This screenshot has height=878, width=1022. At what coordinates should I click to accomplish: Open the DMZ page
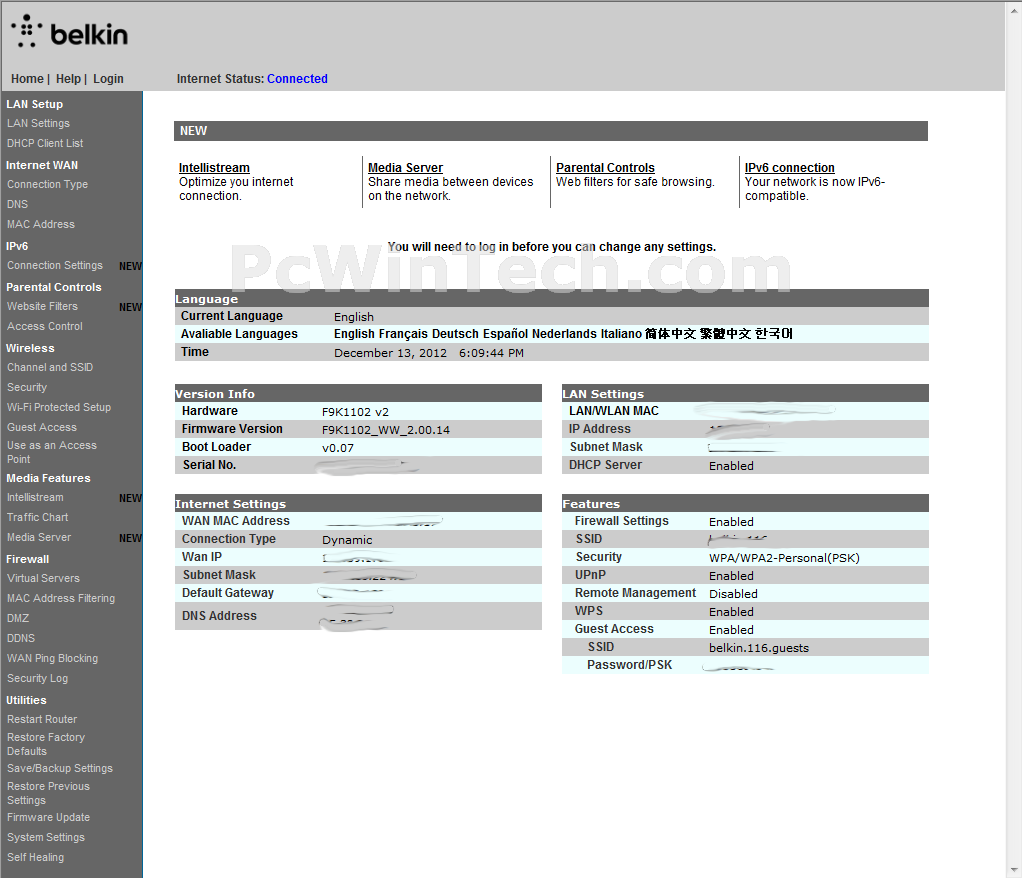pyautogui.click(x=18, y=619)
